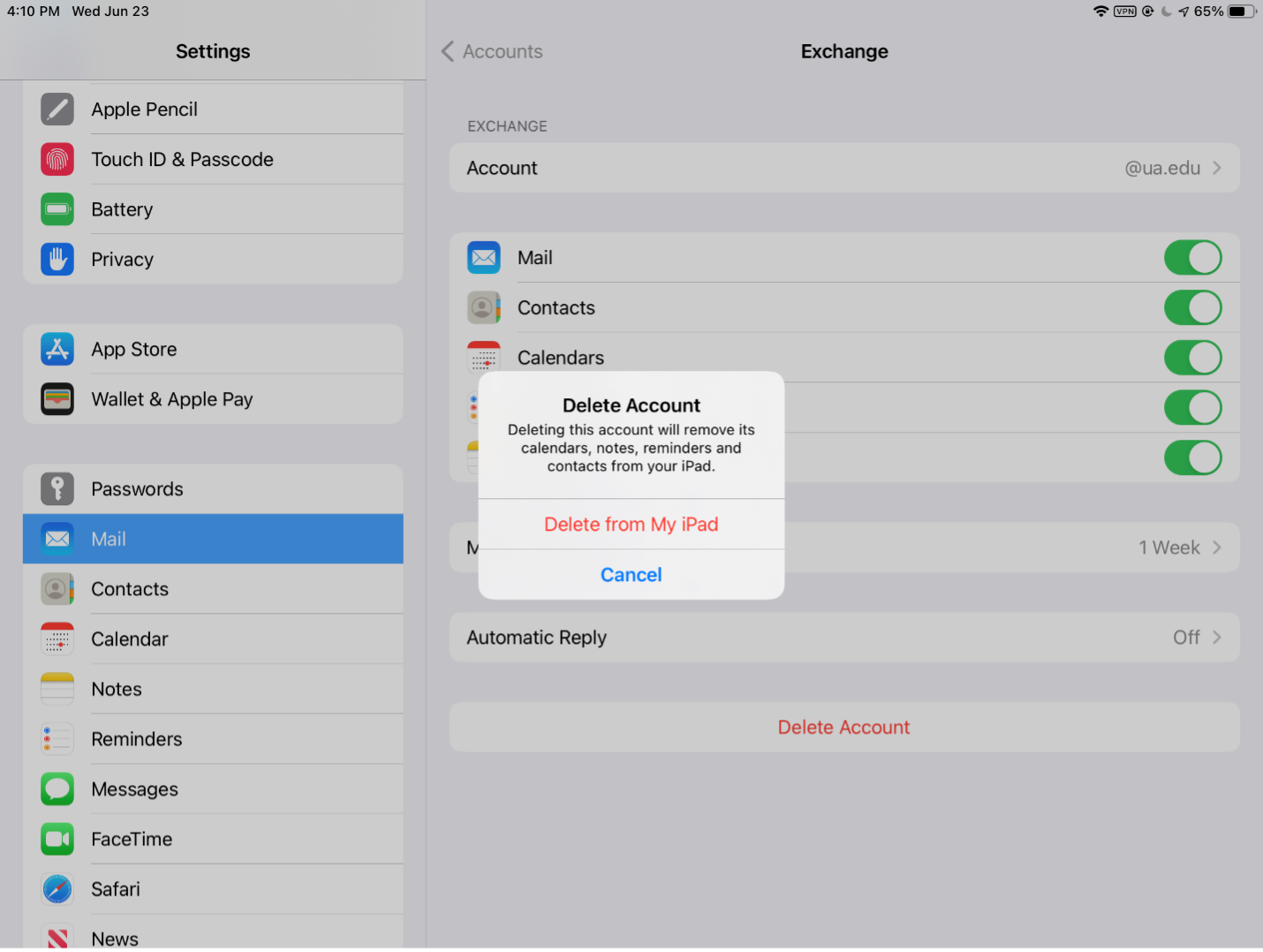Tap the @ua.edu account value
The width and height of the screenshot is (1263, 952).
click(x=1162, y=168)
